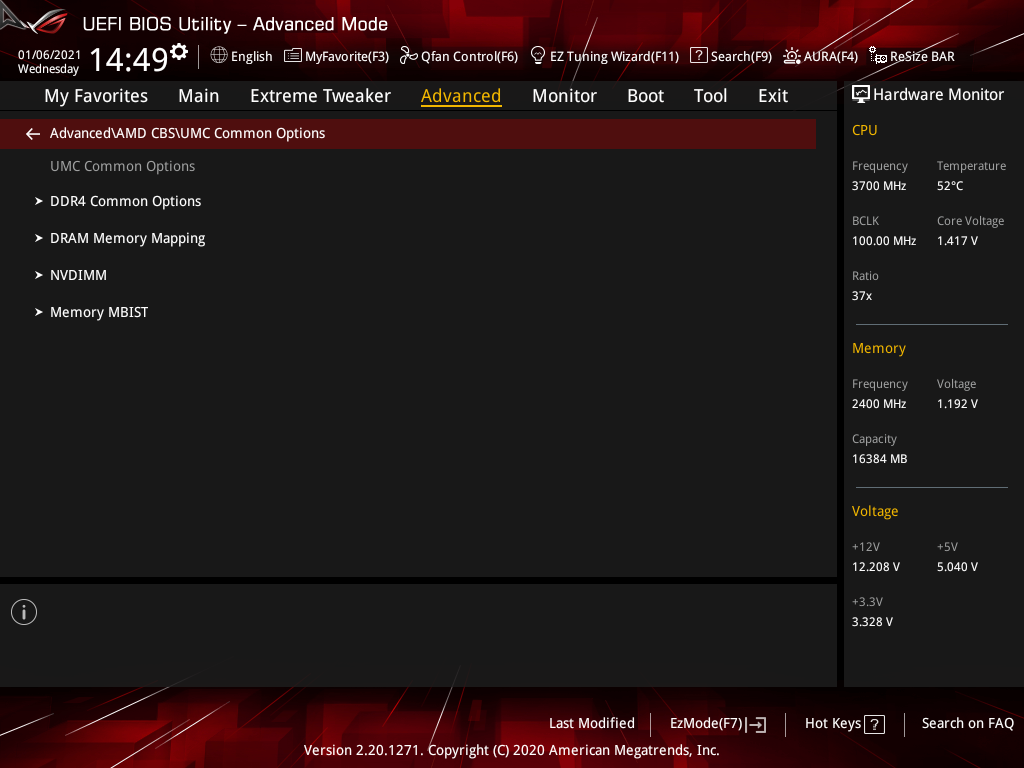Click the Hot Keys question mark box
Image resolution: width=1024 pixels, height=768 pixels.
[x=874, y=724]
